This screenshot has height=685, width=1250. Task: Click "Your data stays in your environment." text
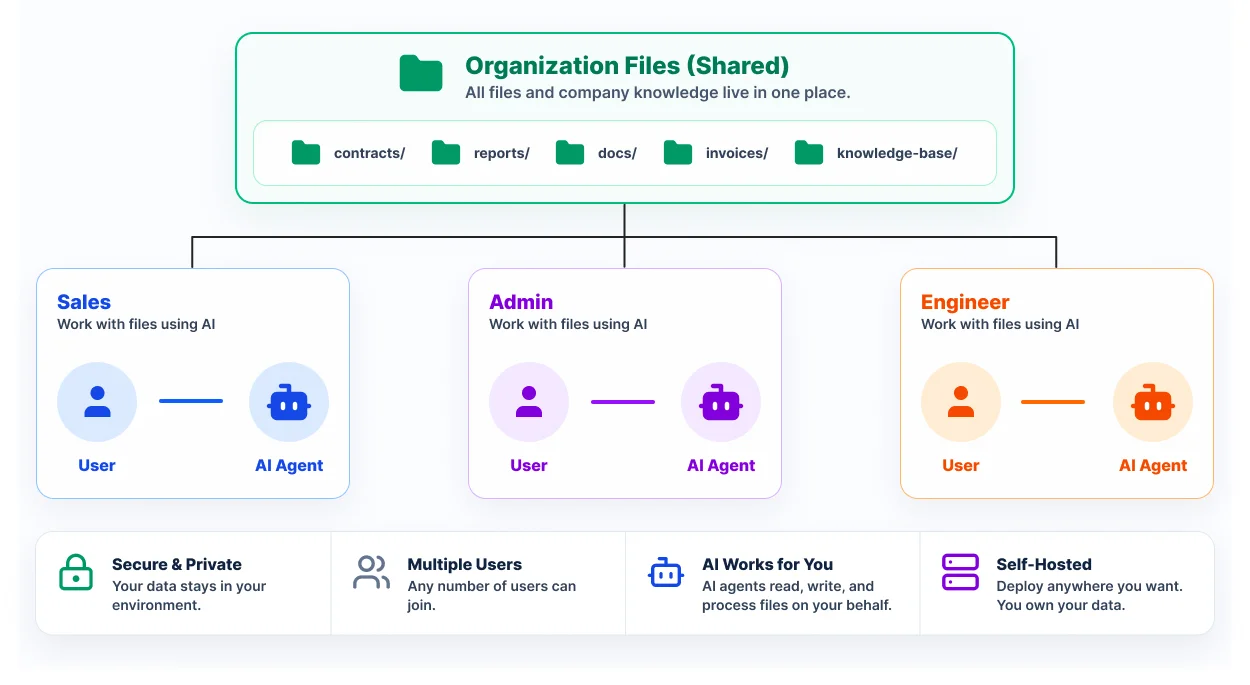pos(189,595)
